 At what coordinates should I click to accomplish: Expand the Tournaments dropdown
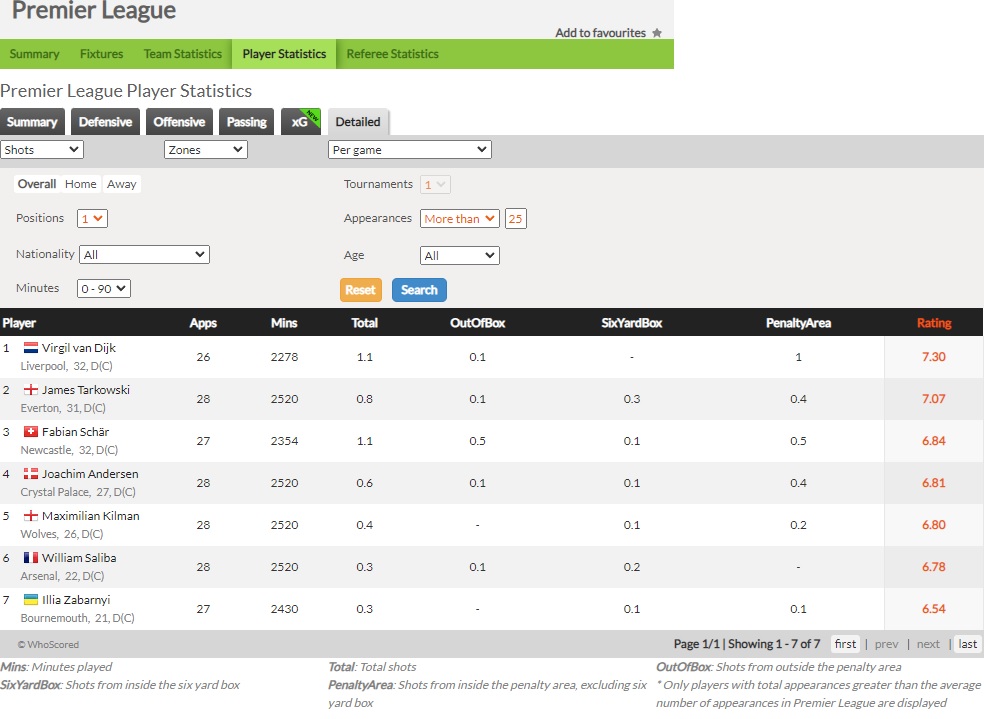click(x=435, y=185)
